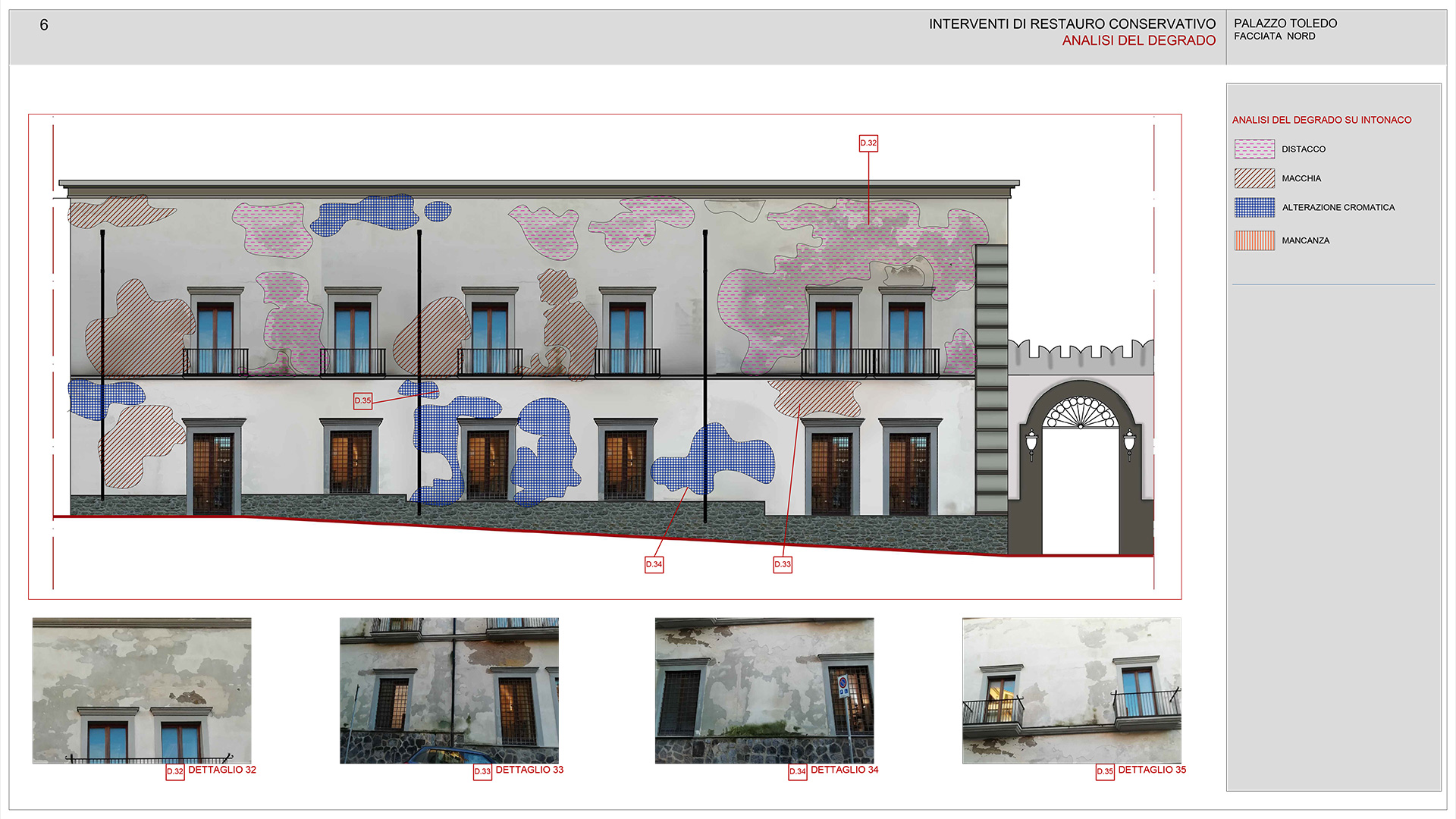The width and height of the screenshot is (1456, 819).
Task: Click the page number 6
Action: click(x=44, y=25)
